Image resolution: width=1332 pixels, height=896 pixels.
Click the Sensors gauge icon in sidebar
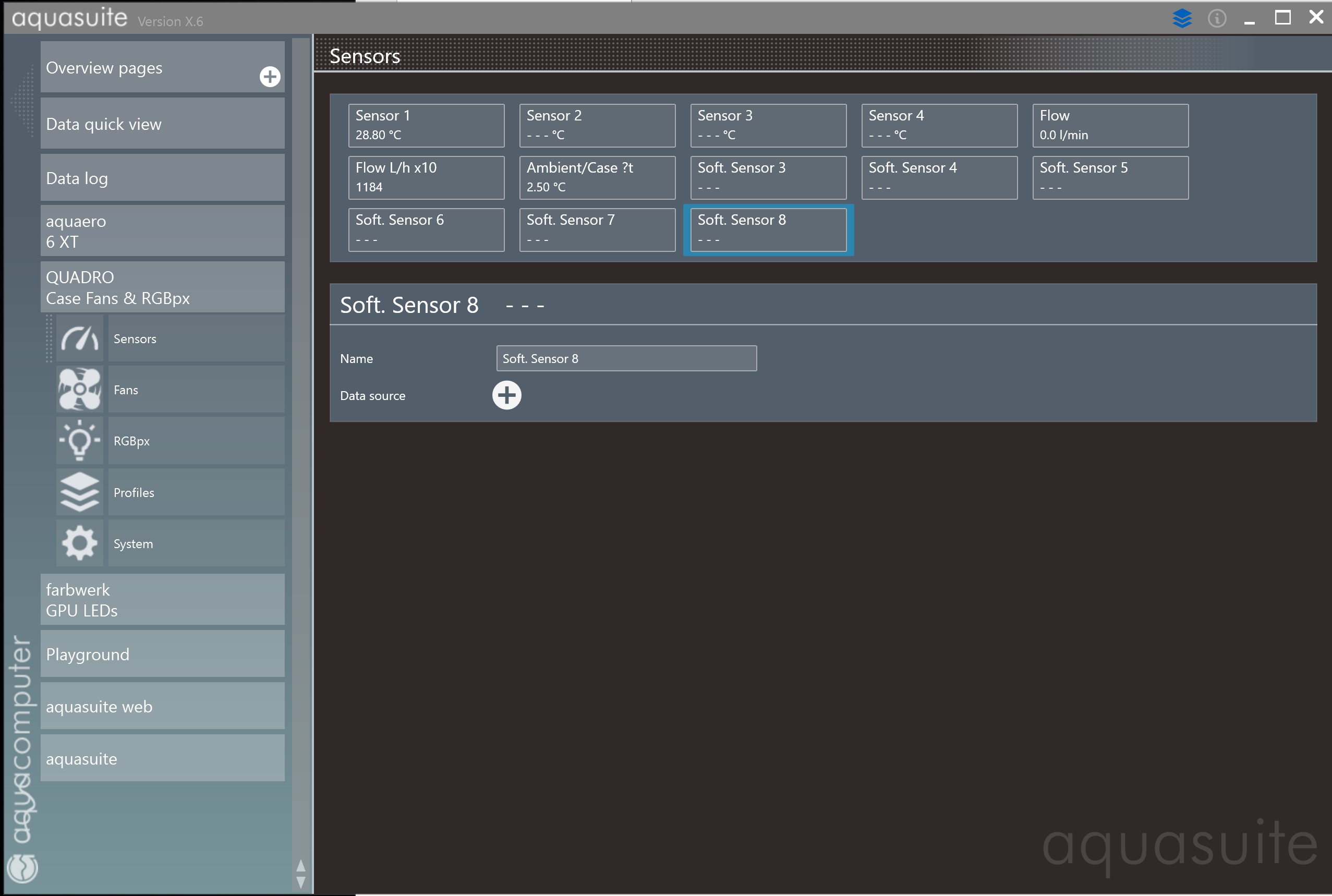(x=79, y=338)
